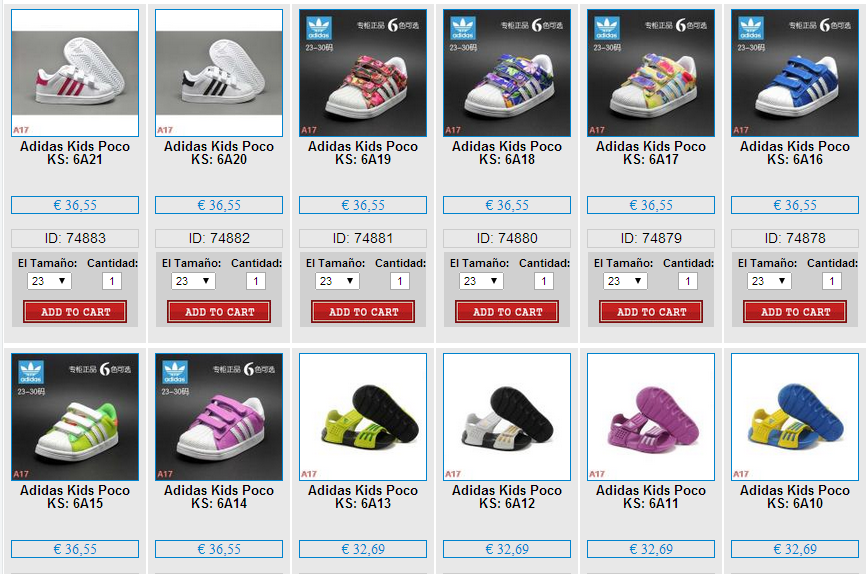Image resolution: width=868 pixels, height=574 pixels.
Task: Open the KS: 6A20 black-stripe shoe thumbnail
Action: pyautogui.click(x=219, y=73)
